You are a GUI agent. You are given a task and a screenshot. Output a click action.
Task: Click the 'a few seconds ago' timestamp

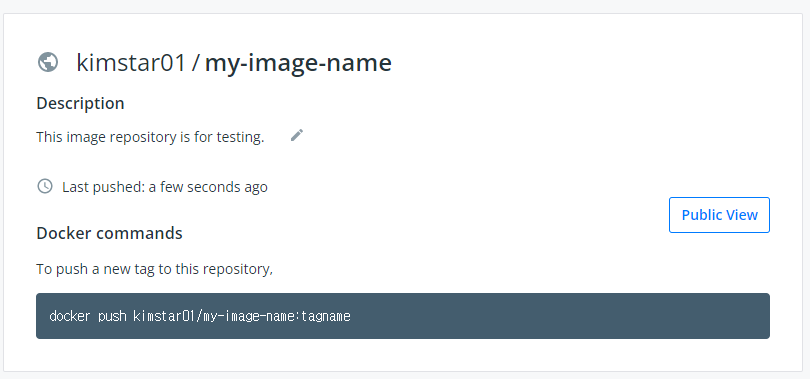[x=208, y=186]
